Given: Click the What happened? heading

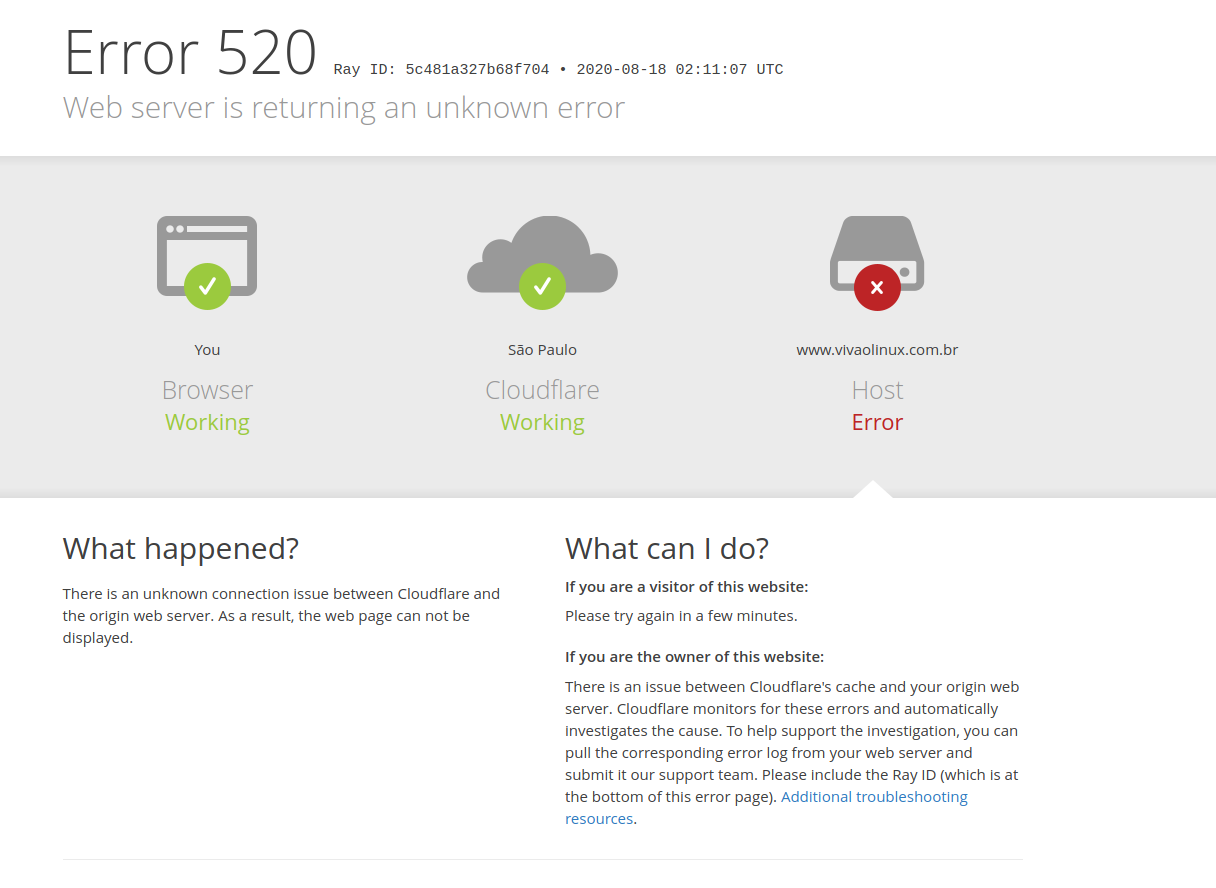Looking at the screenshot, I should [181, 549].
